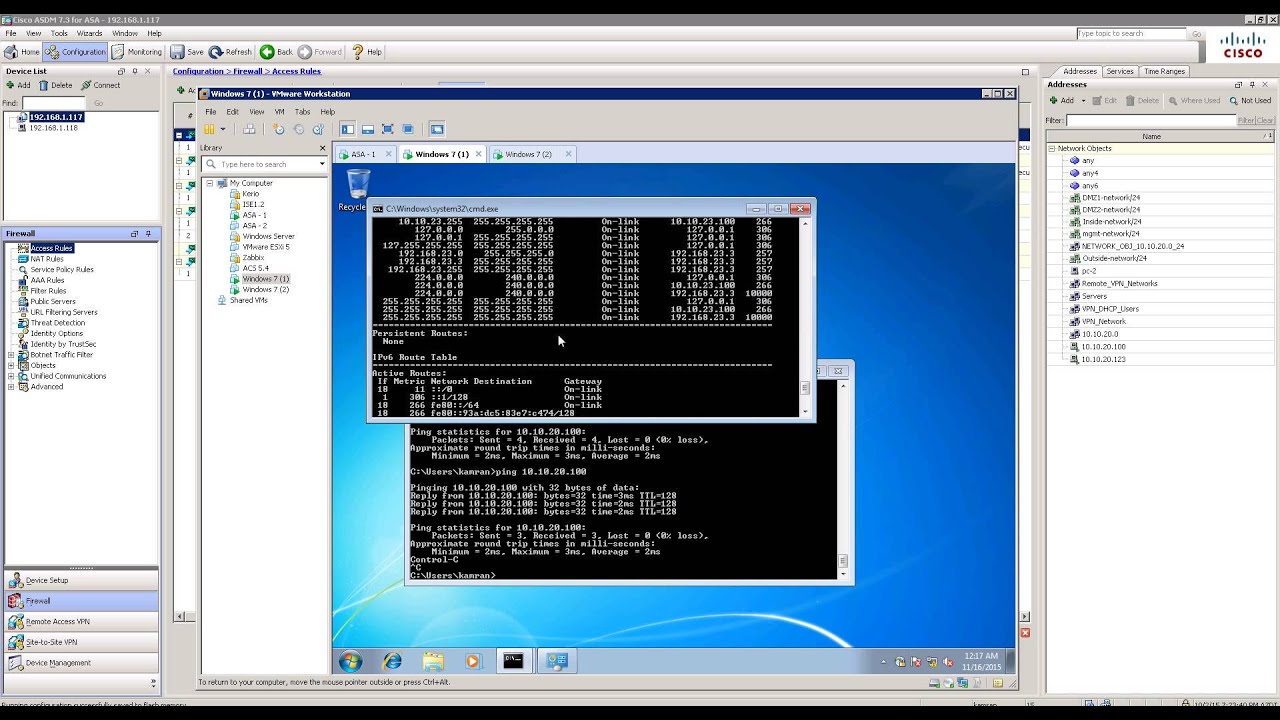Collapse My Computer in VMware Library
Image resolution: width=1280 pixels, height=720 pixels.
[x=210, y=183]
